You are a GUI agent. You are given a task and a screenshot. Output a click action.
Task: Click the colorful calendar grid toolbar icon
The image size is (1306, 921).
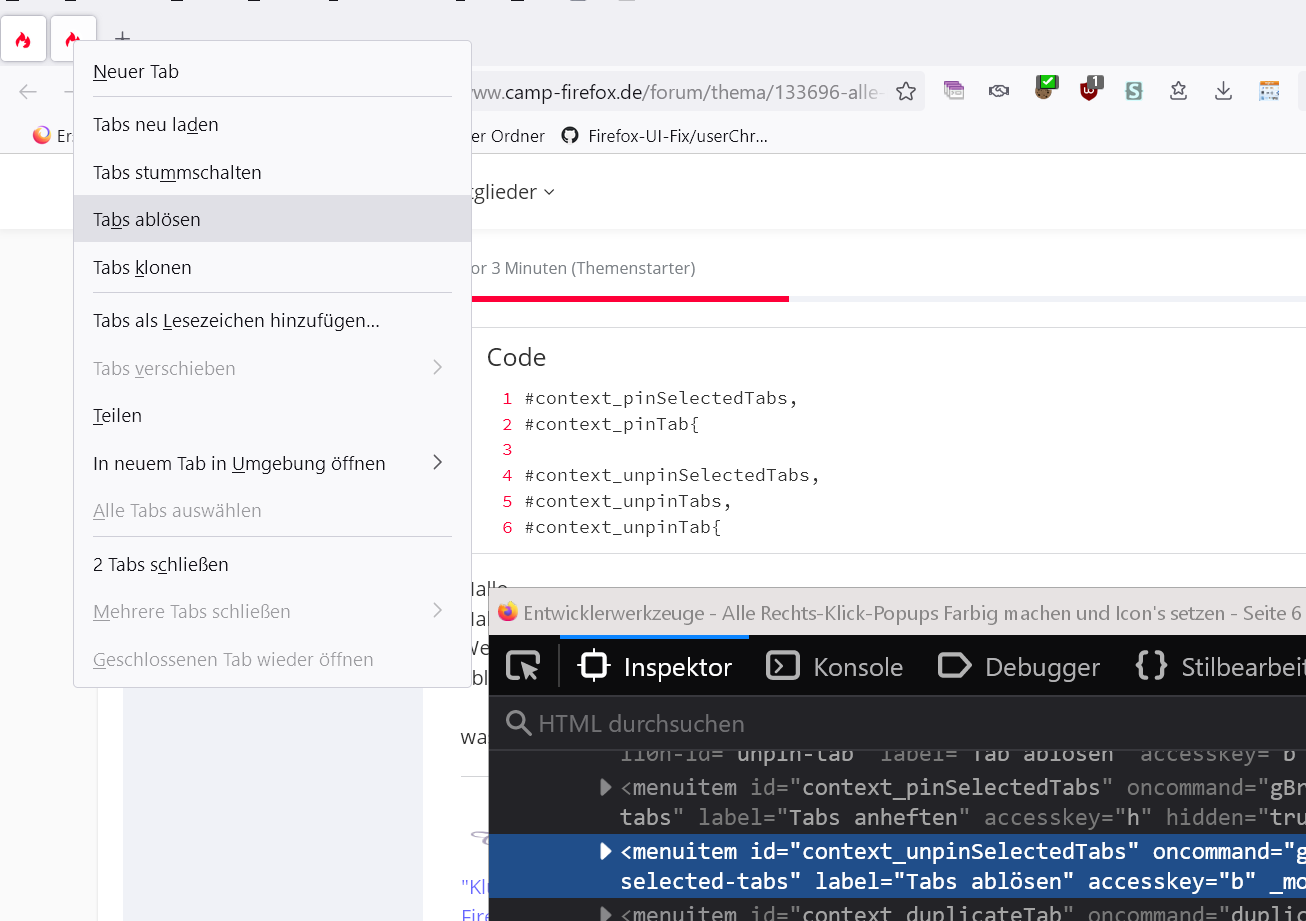click(1269, 92)
